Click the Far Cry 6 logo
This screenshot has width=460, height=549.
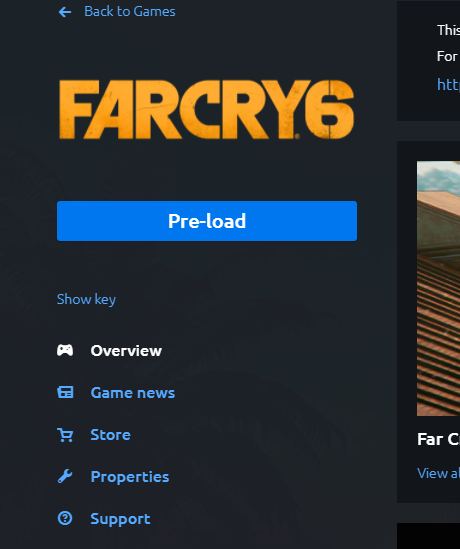pyautogui.click(x=207, y=110)
